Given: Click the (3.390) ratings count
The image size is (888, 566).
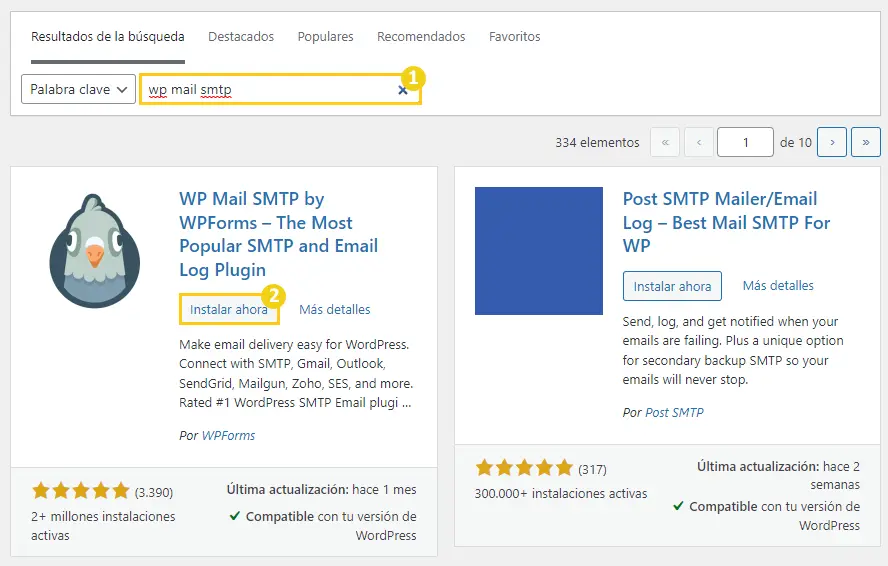Looking at the screenshot, I should point(153,492).
